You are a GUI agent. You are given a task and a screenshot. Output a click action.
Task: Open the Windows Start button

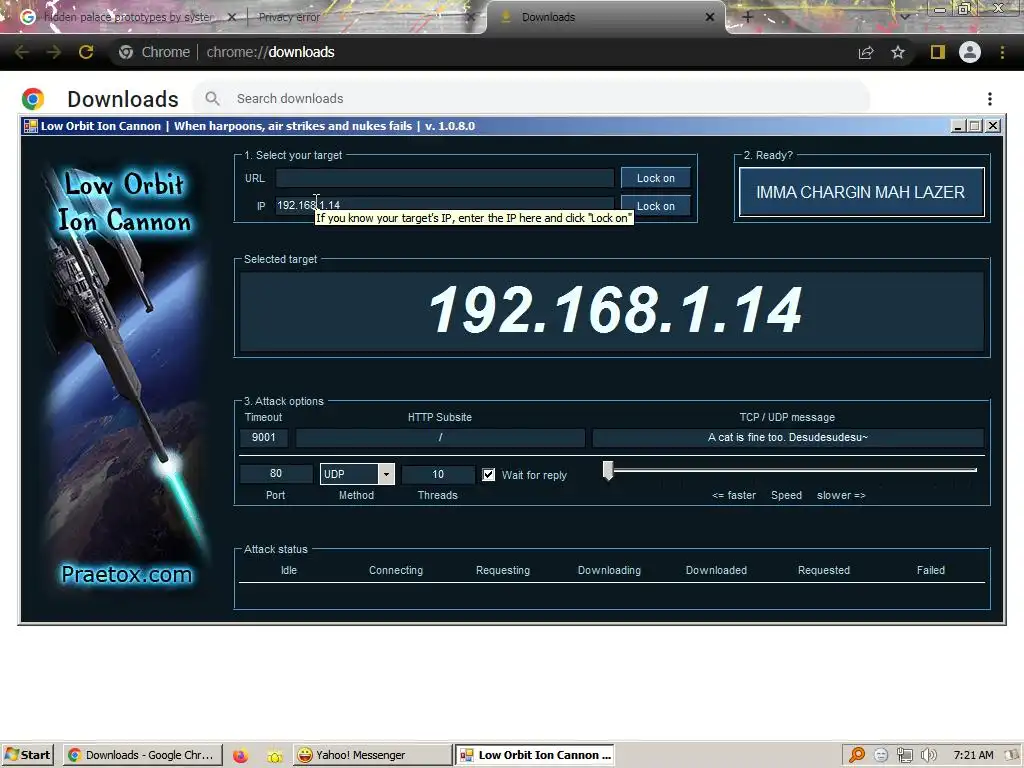[x=27, y=755]
